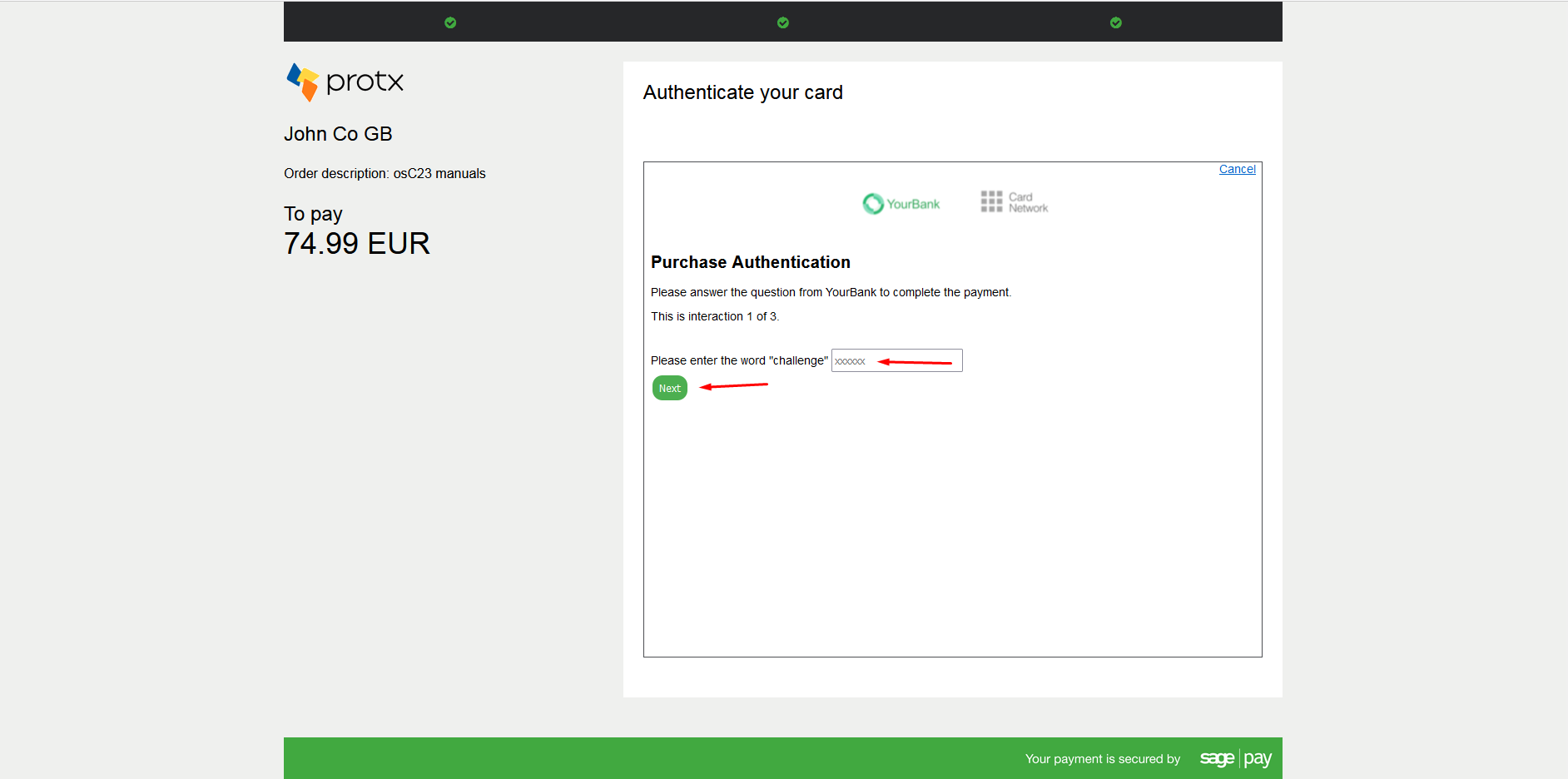Click the "74.99 EUR" amount

[x=357, y=243]
